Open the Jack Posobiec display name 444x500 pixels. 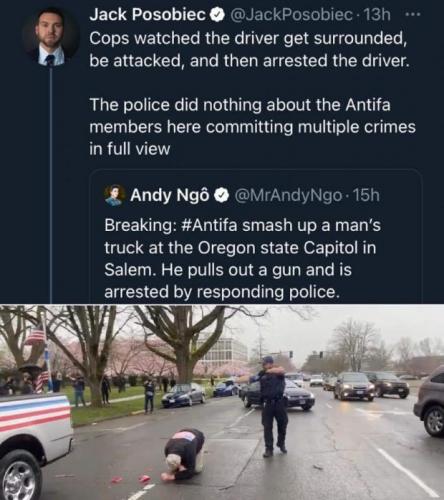[148, 15]
